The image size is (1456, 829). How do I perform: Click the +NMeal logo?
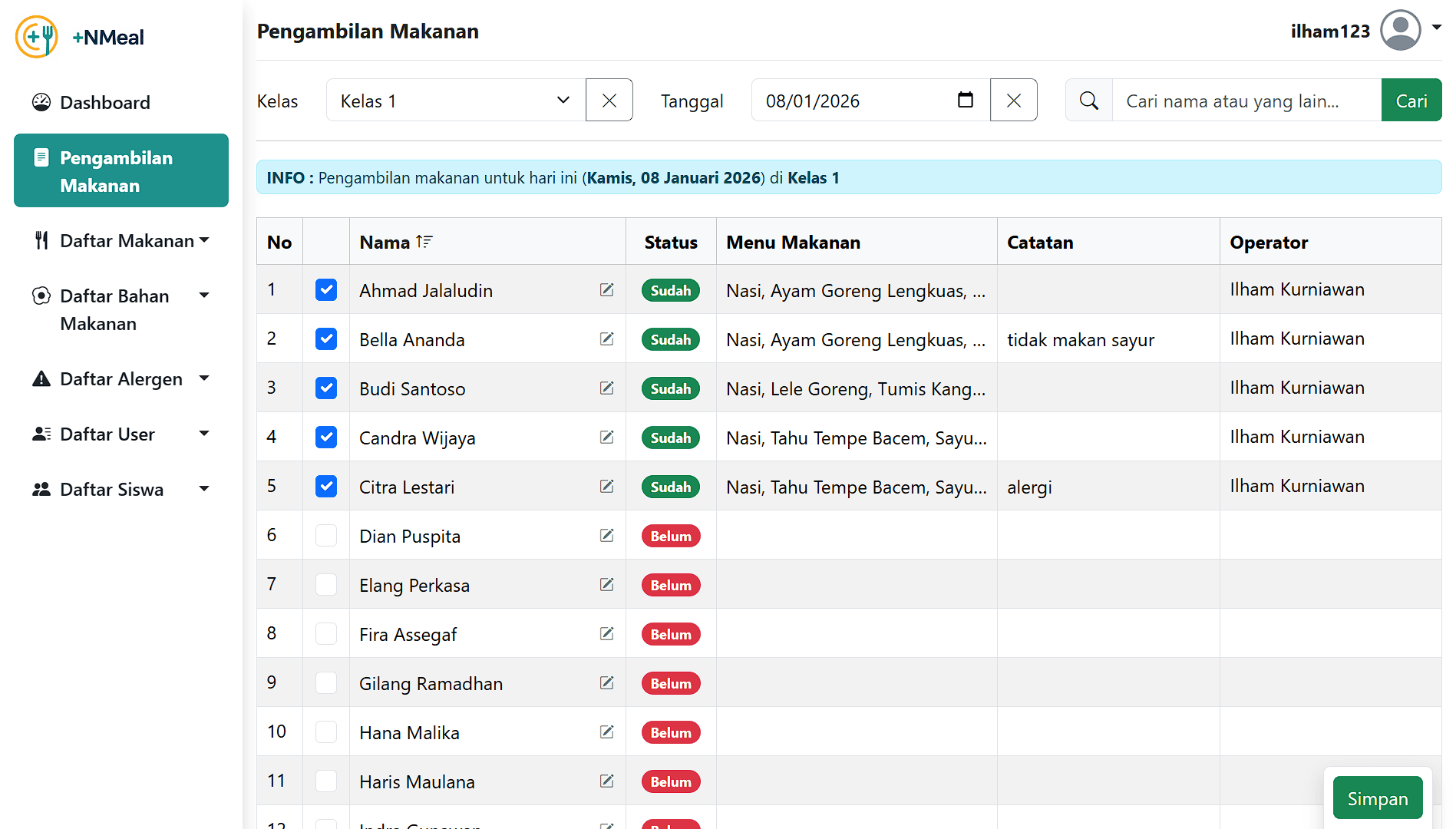(37, 37)
